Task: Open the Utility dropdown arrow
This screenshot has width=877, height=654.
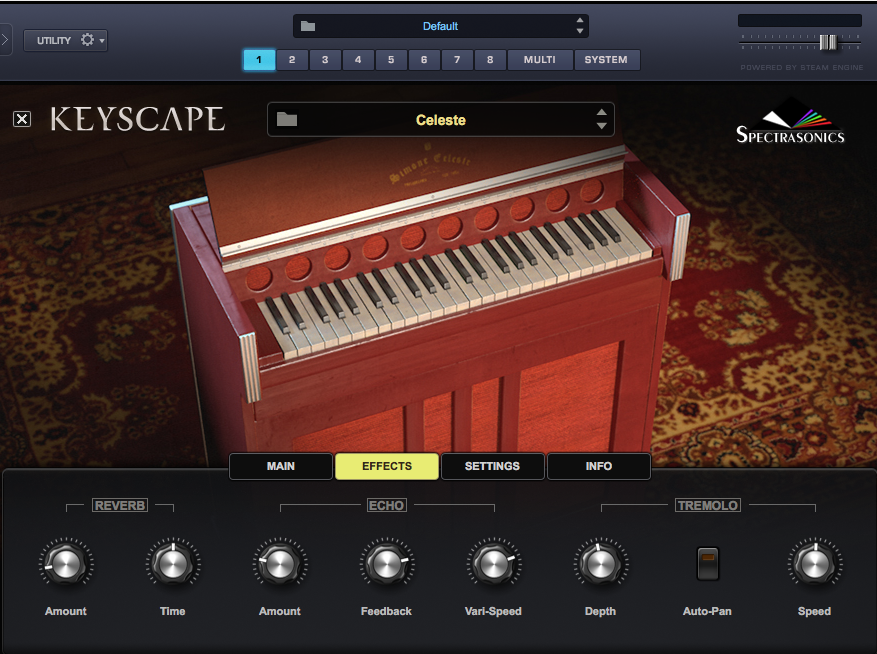Action: click(x=102, y=40)
